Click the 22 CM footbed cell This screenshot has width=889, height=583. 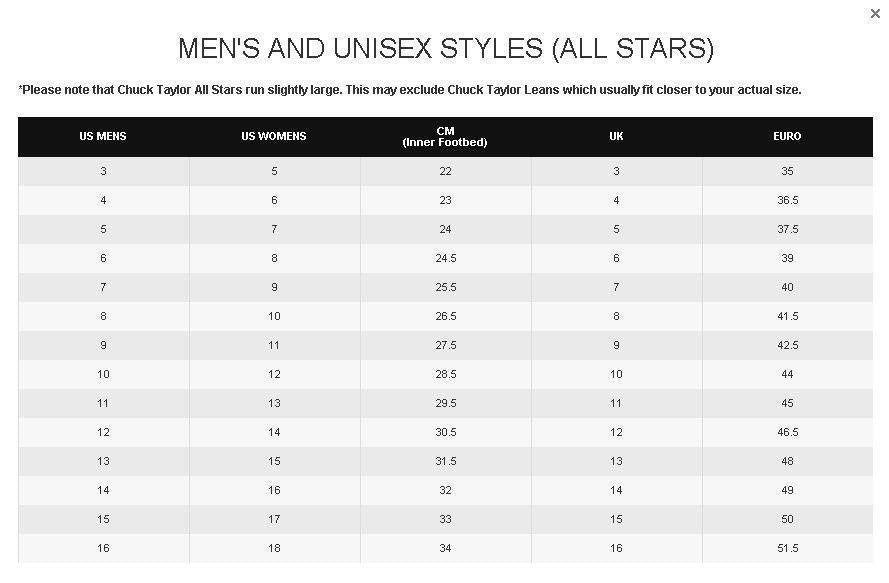pos(445,171)
